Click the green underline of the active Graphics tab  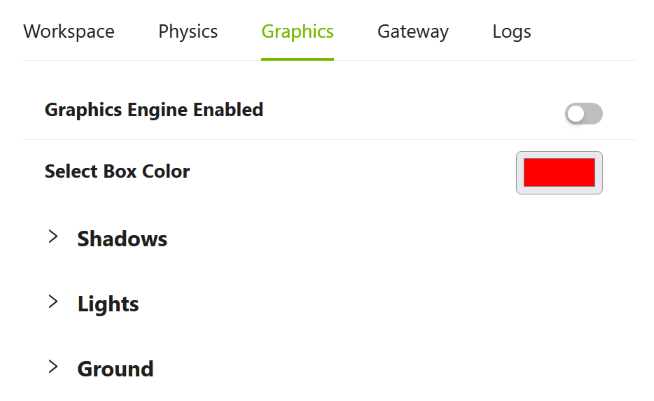297,59
